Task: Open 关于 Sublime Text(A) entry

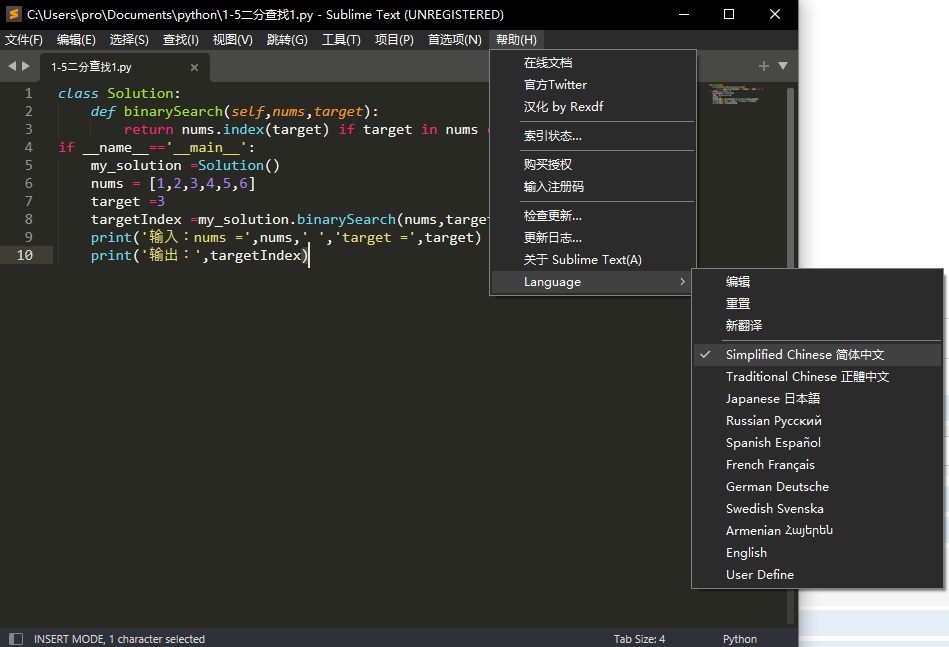Action: (593, 260)
